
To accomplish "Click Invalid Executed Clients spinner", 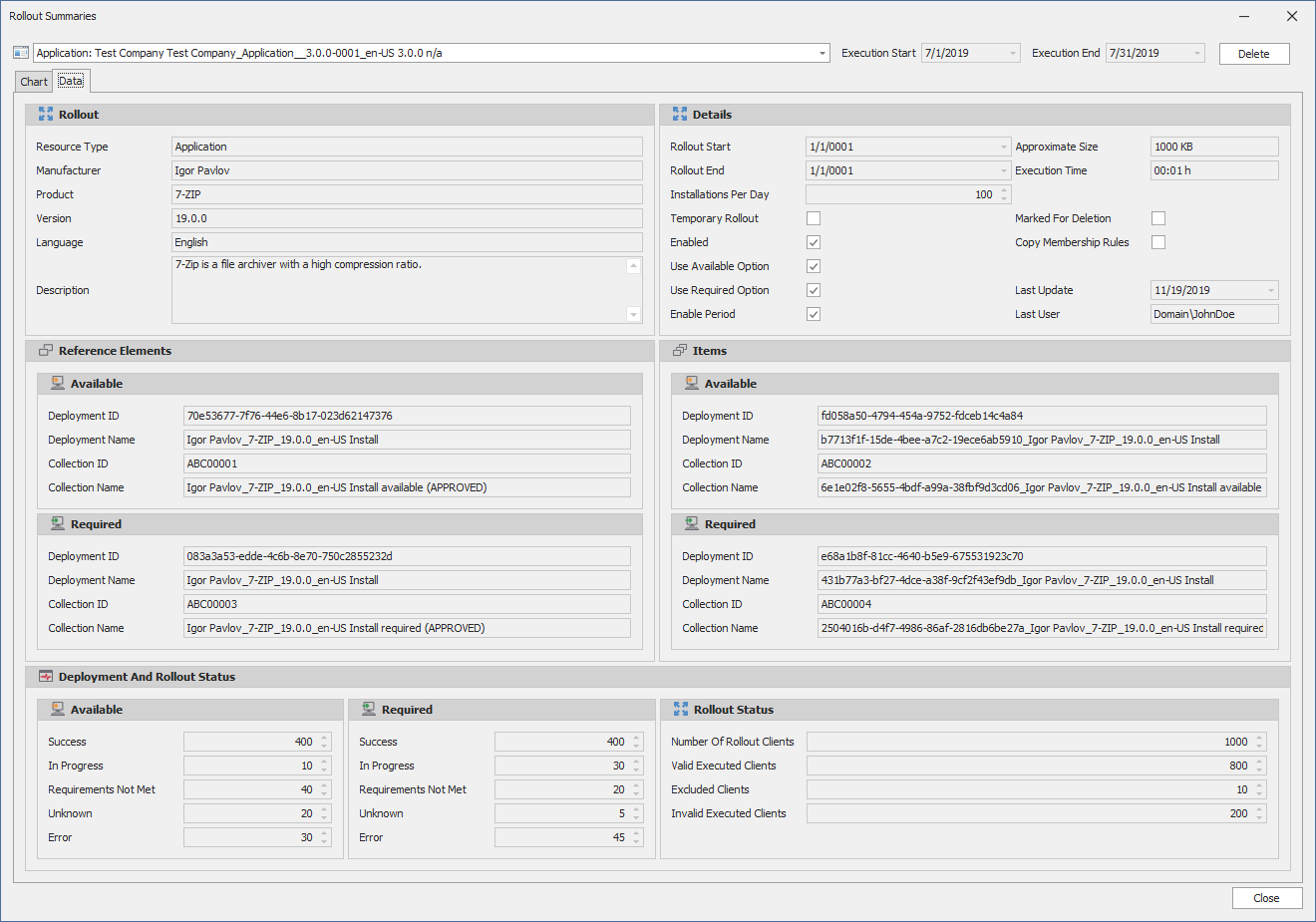I will [1260, 813].
